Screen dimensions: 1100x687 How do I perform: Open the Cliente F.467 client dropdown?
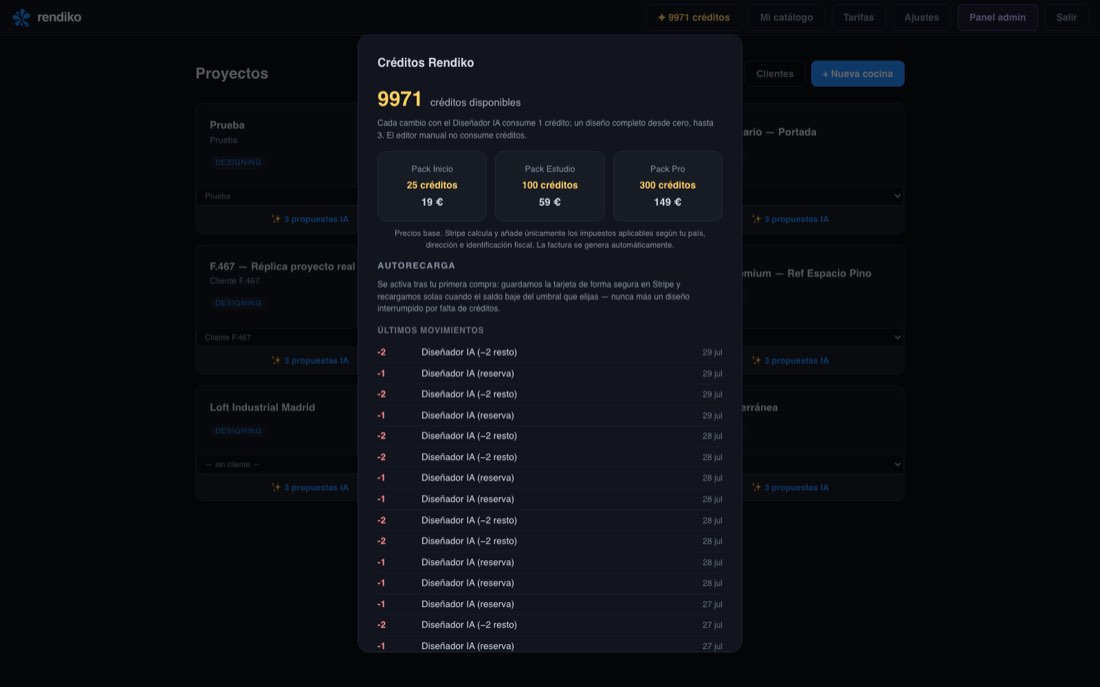[278, 337]
